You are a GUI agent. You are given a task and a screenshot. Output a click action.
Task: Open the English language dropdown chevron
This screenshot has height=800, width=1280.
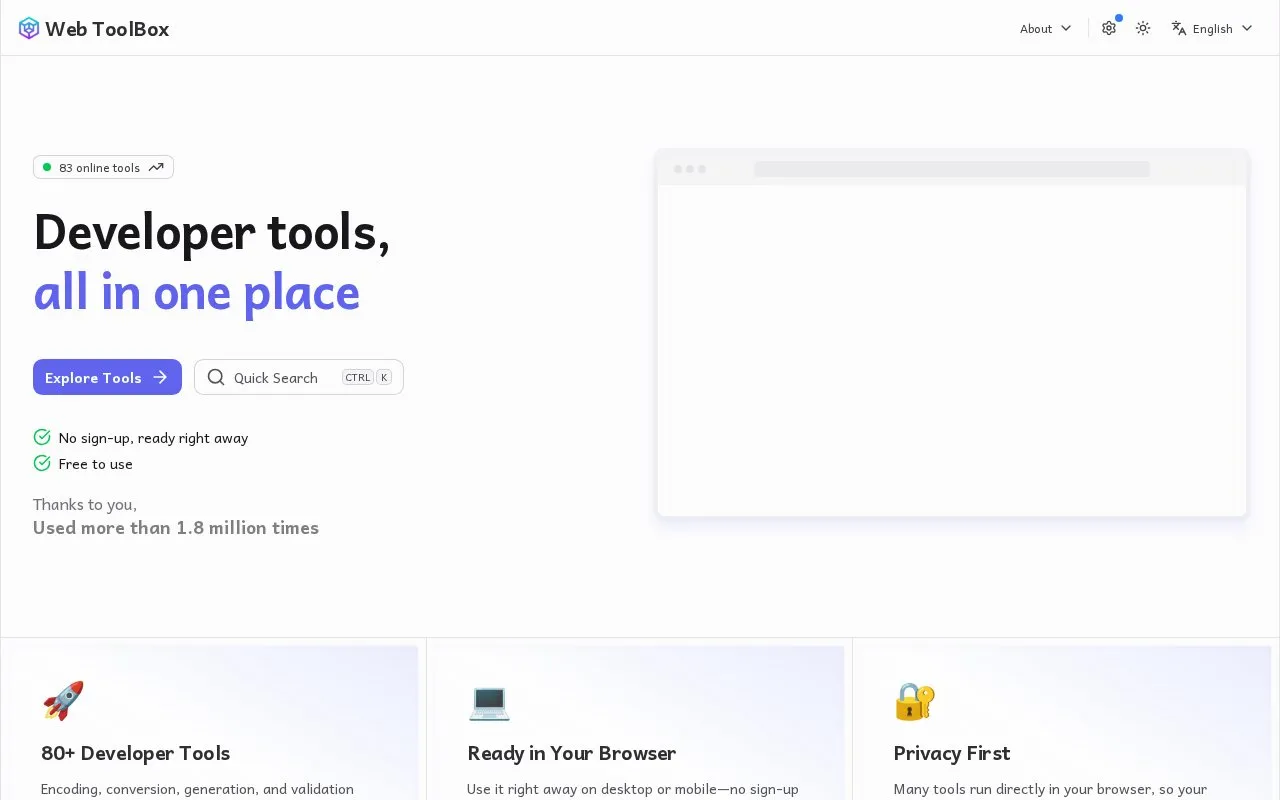1247,28
